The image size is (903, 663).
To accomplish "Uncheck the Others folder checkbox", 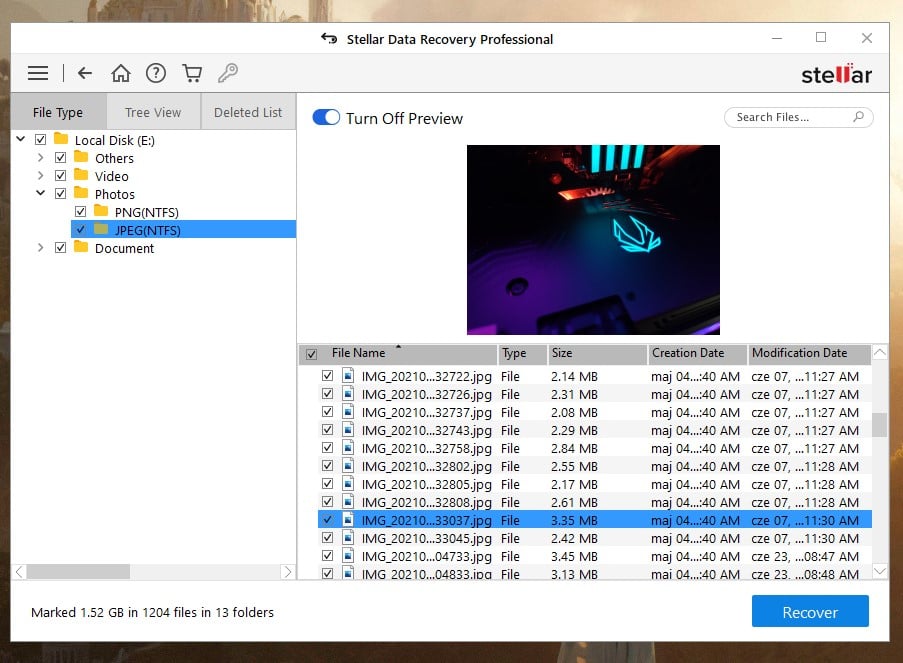I will point(60,157).
